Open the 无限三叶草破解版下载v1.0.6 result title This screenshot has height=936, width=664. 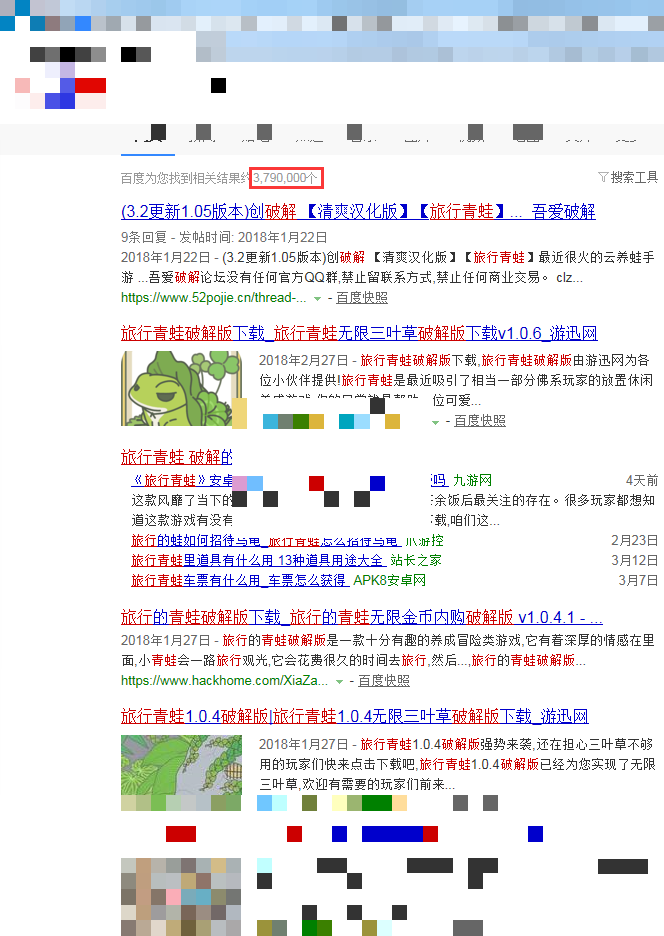(358, 333)
